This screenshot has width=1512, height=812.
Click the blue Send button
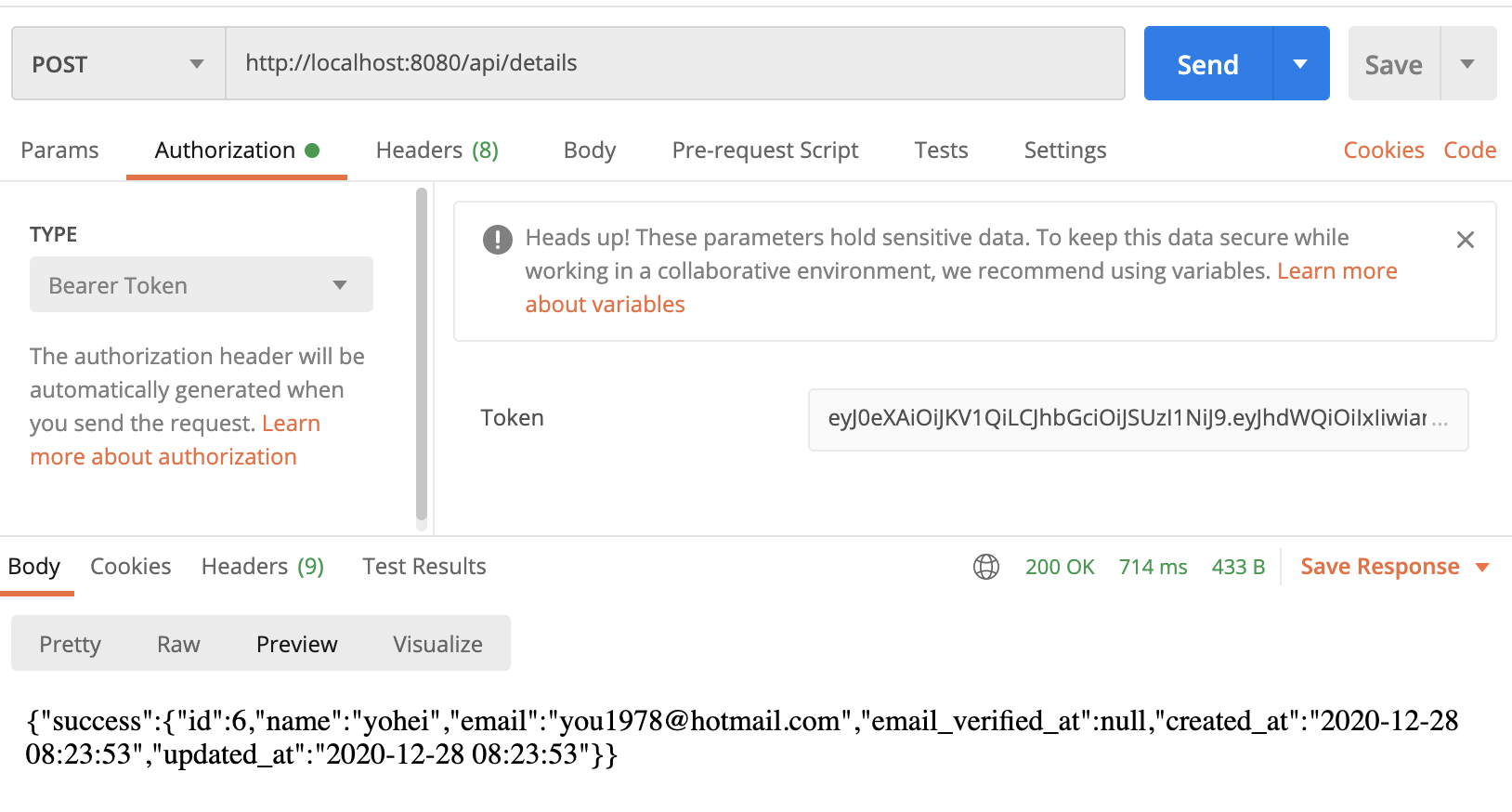[x=1208, y=64]
